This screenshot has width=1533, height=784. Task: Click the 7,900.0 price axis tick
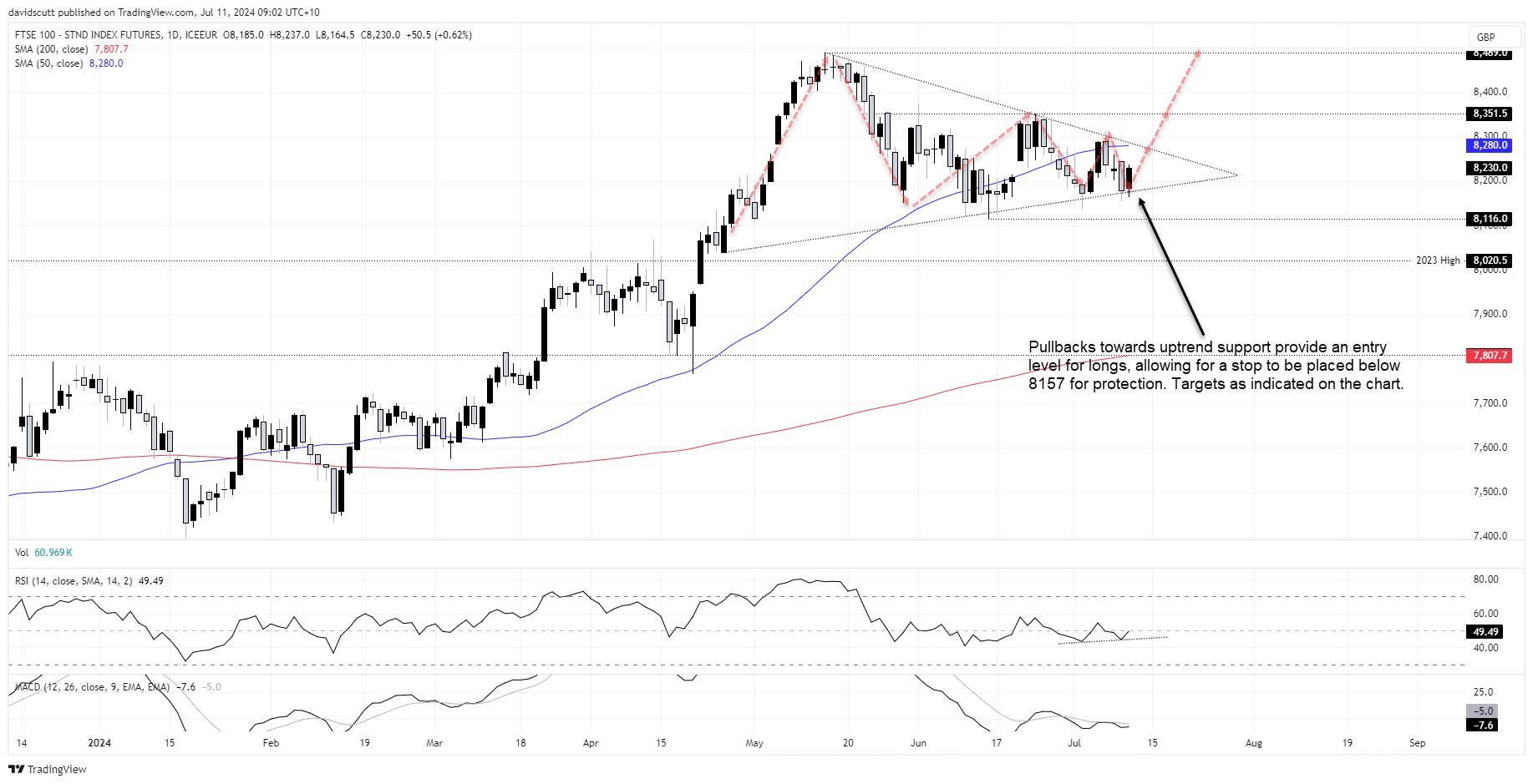[x=1490, y=314]
